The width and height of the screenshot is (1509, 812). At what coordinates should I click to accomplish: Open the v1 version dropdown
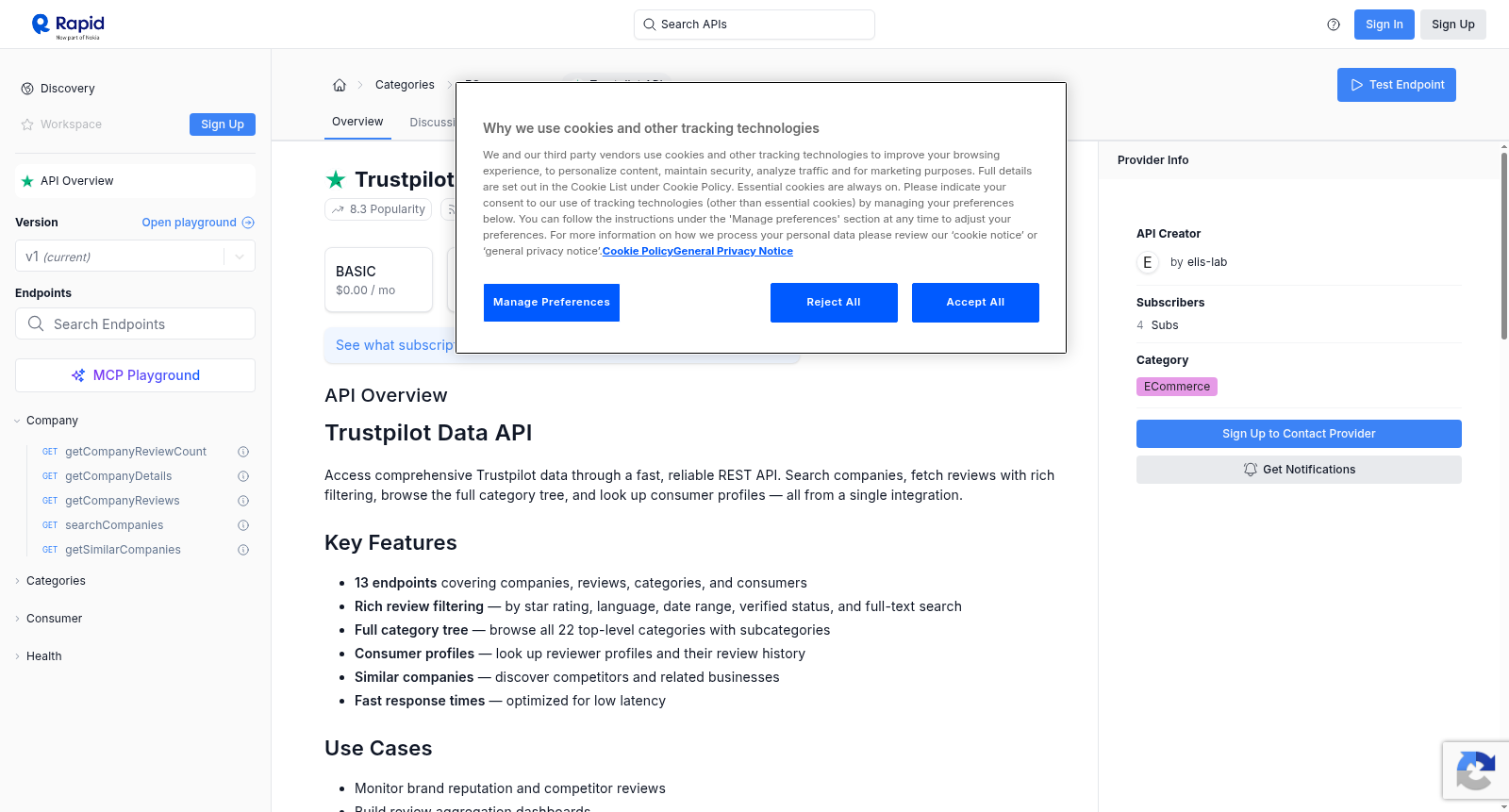pos(135,257)
